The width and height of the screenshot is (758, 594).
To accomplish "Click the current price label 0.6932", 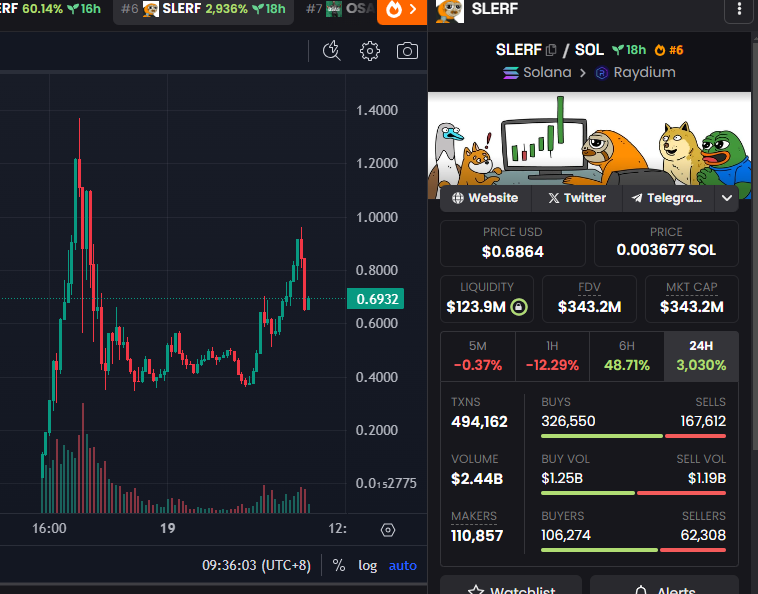I will pyautogui.click(x=376, y=299).
